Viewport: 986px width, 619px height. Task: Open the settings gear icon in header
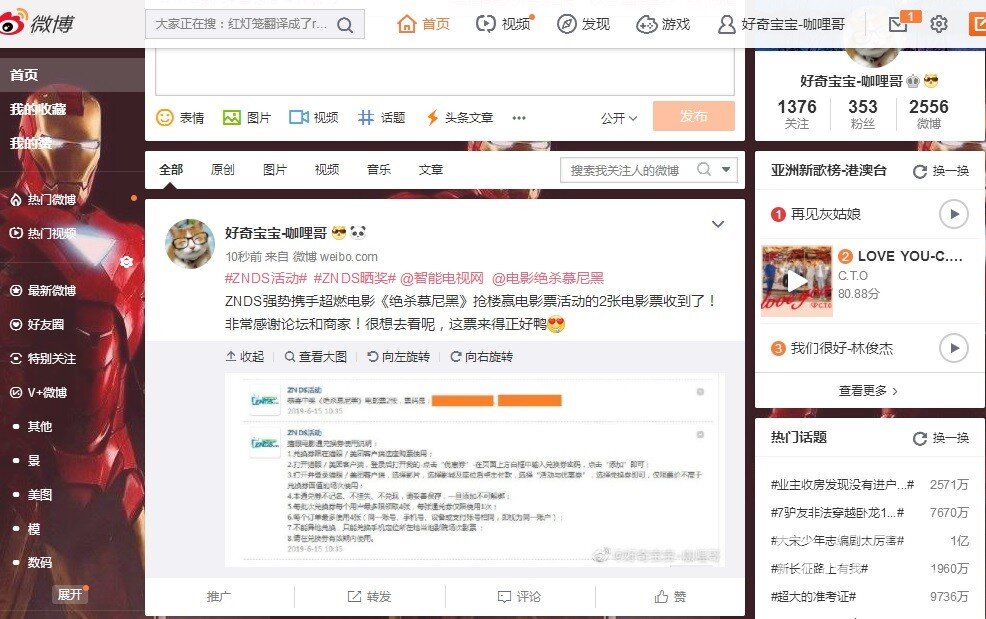pos(938,25)
